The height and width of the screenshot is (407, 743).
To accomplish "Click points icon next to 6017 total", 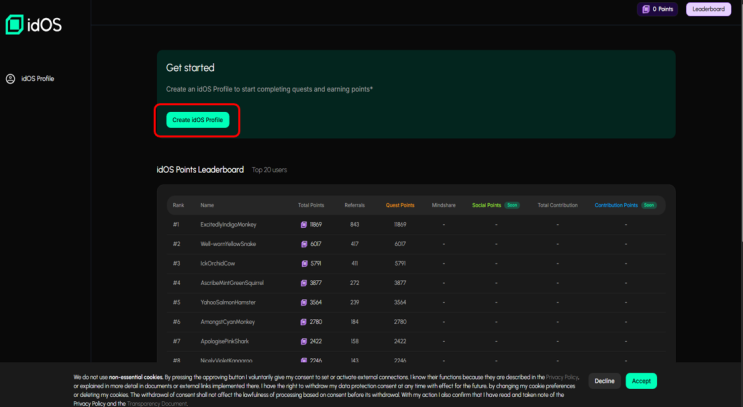I will point(303,244).
